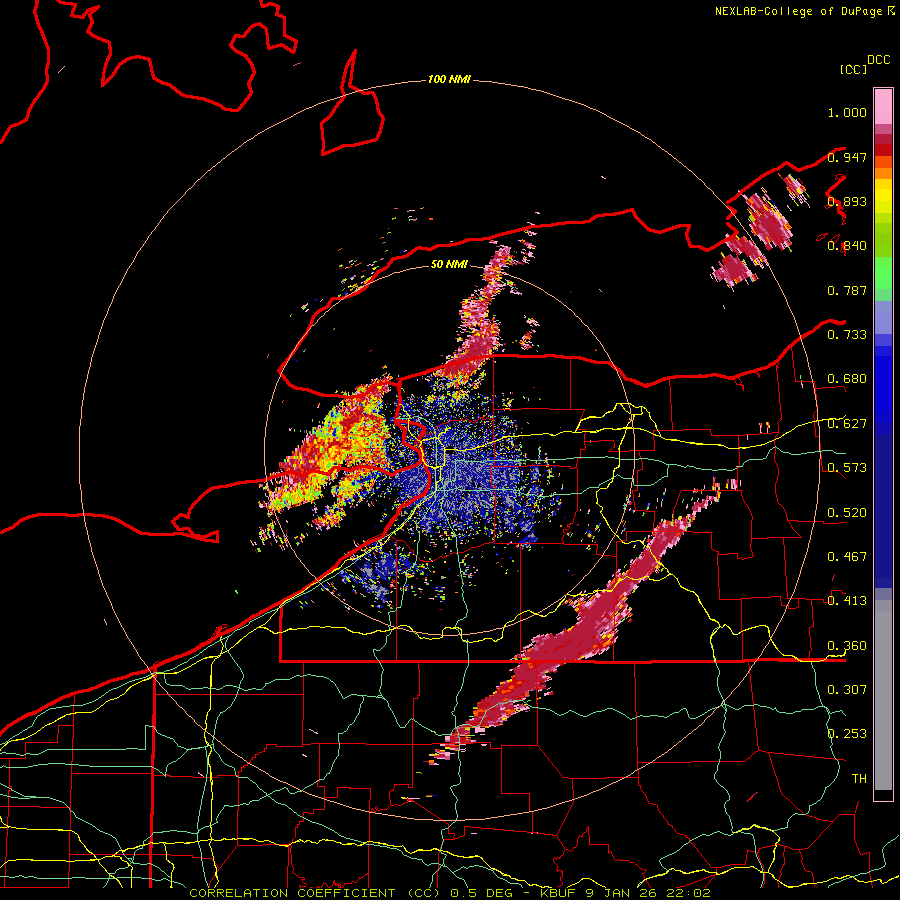This screenshot has height=900, width=900.
Task: Select the 0.573 scale value
Action: coord(847,468)
